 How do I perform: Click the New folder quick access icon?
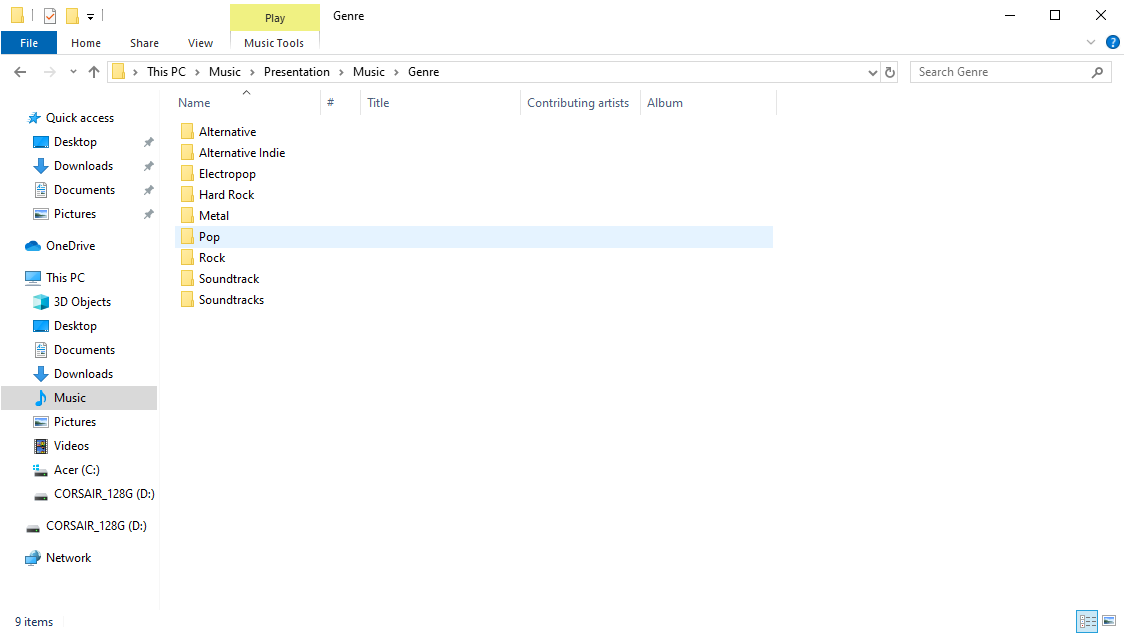point(72,15)
